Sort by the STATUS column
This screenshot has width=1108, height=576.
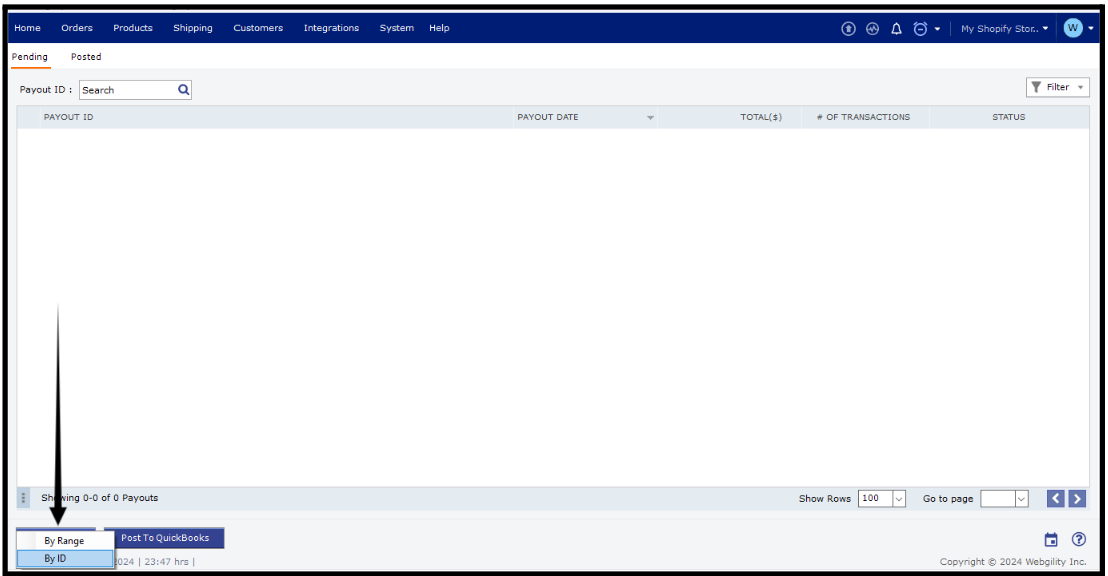[x=1008, y=117]
